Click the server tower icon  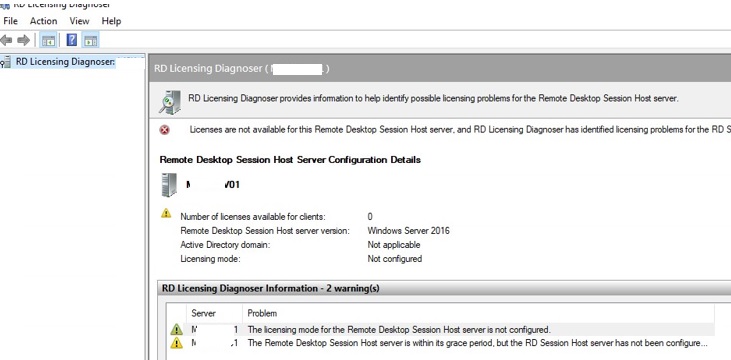coord(169,185)
